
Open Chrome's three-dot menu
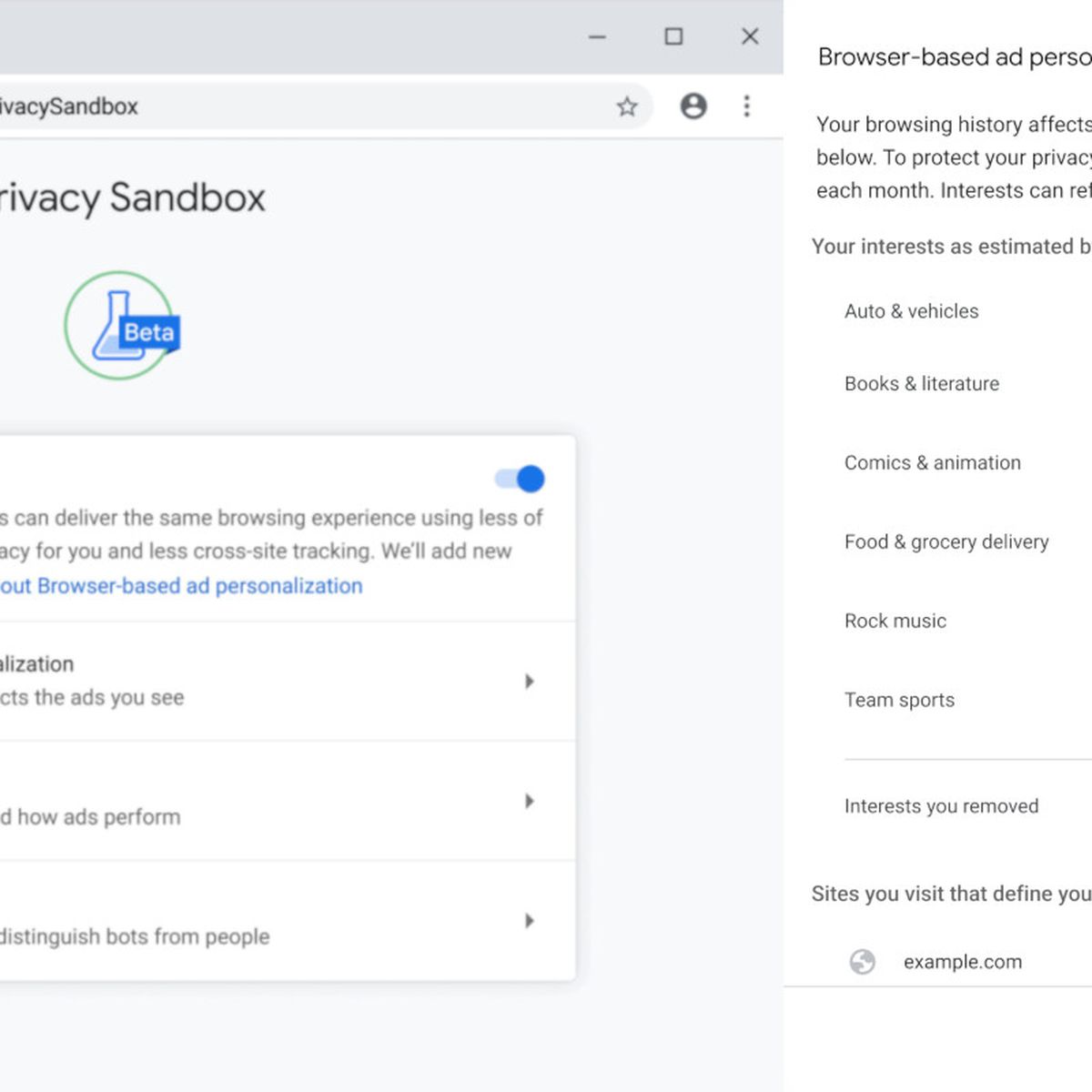click(x=747, y=106)
